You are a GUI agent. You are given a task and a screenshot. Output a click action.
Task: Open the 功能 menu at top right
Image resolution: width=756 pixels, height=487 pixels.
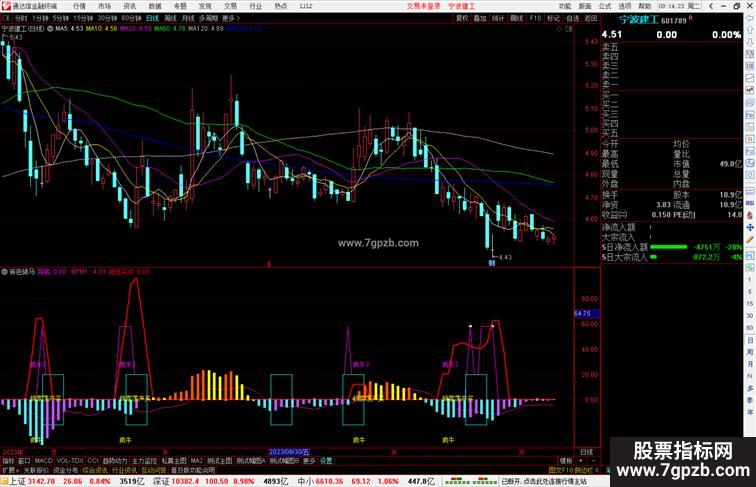[x=565, y=6]
